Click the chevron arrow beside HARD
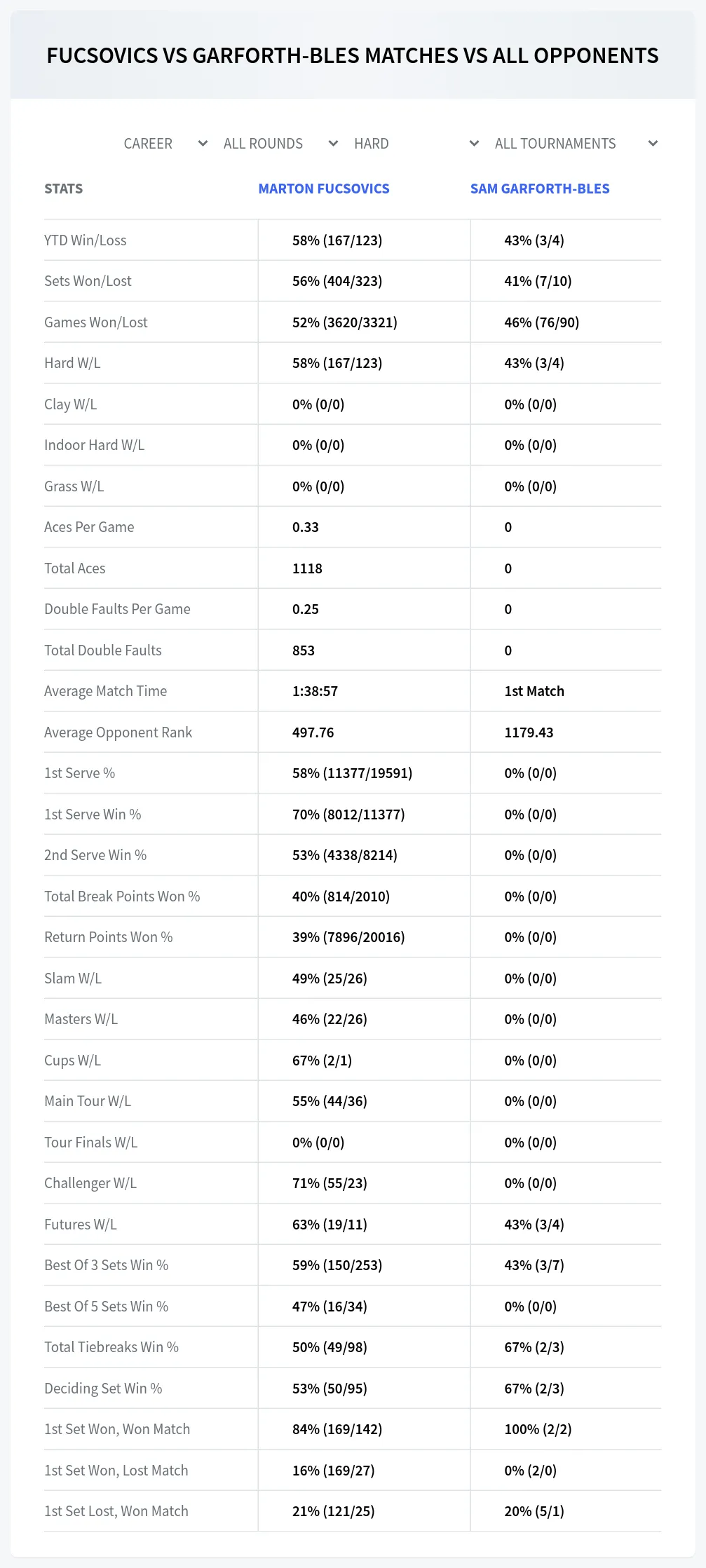The width and height of the screenshot is (706, 1568). tap(474, 144)
